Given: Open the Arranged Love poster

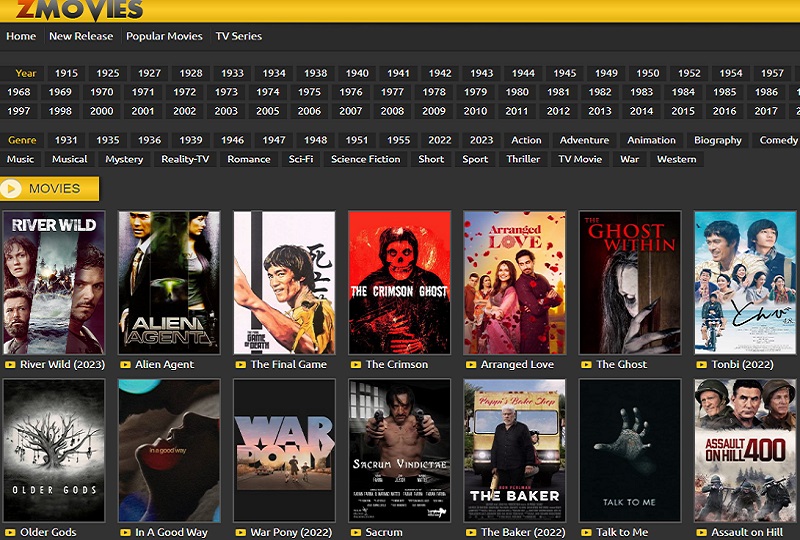Looking at the screenshot, I should click(515, 283).
